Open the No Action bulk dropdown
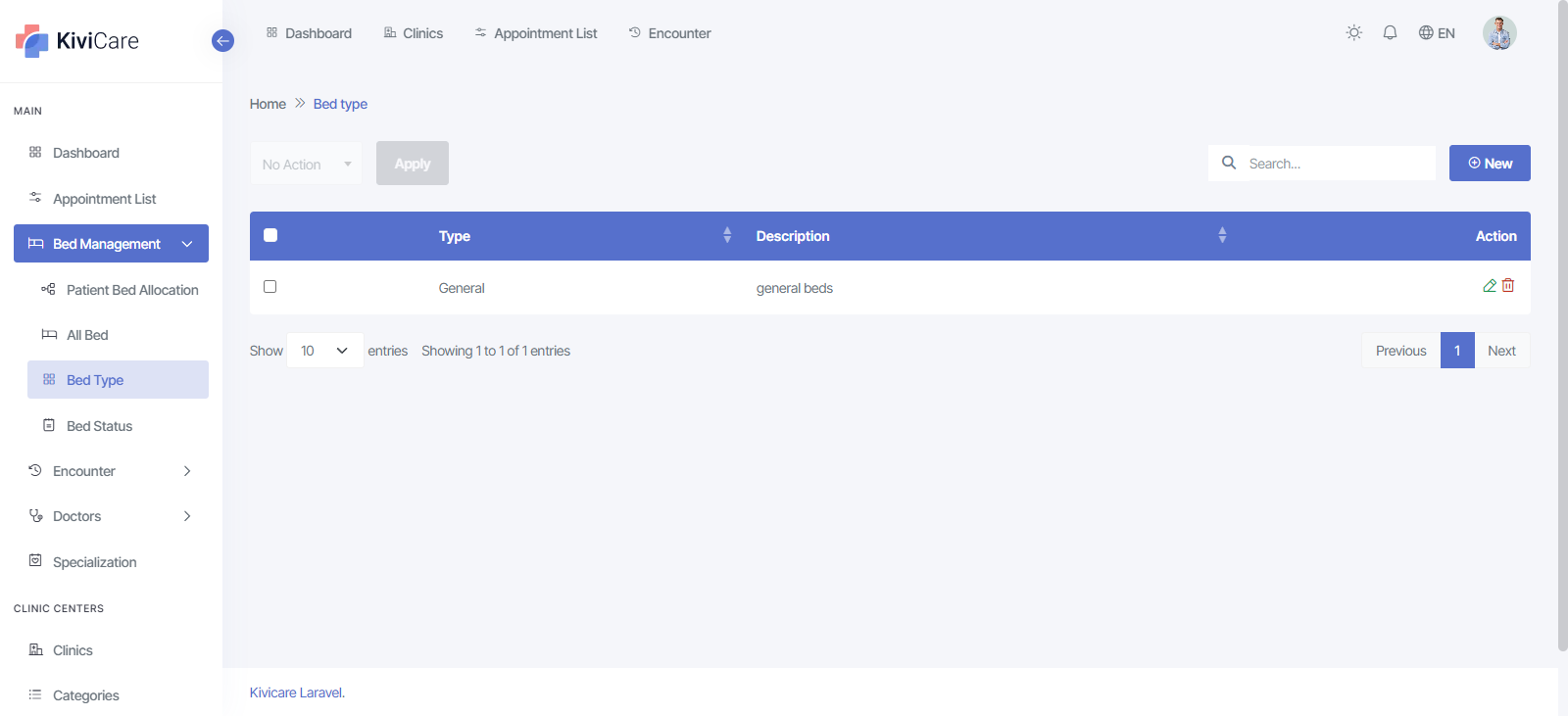This screenshot has height=716, width=1568. pos(306,165)
